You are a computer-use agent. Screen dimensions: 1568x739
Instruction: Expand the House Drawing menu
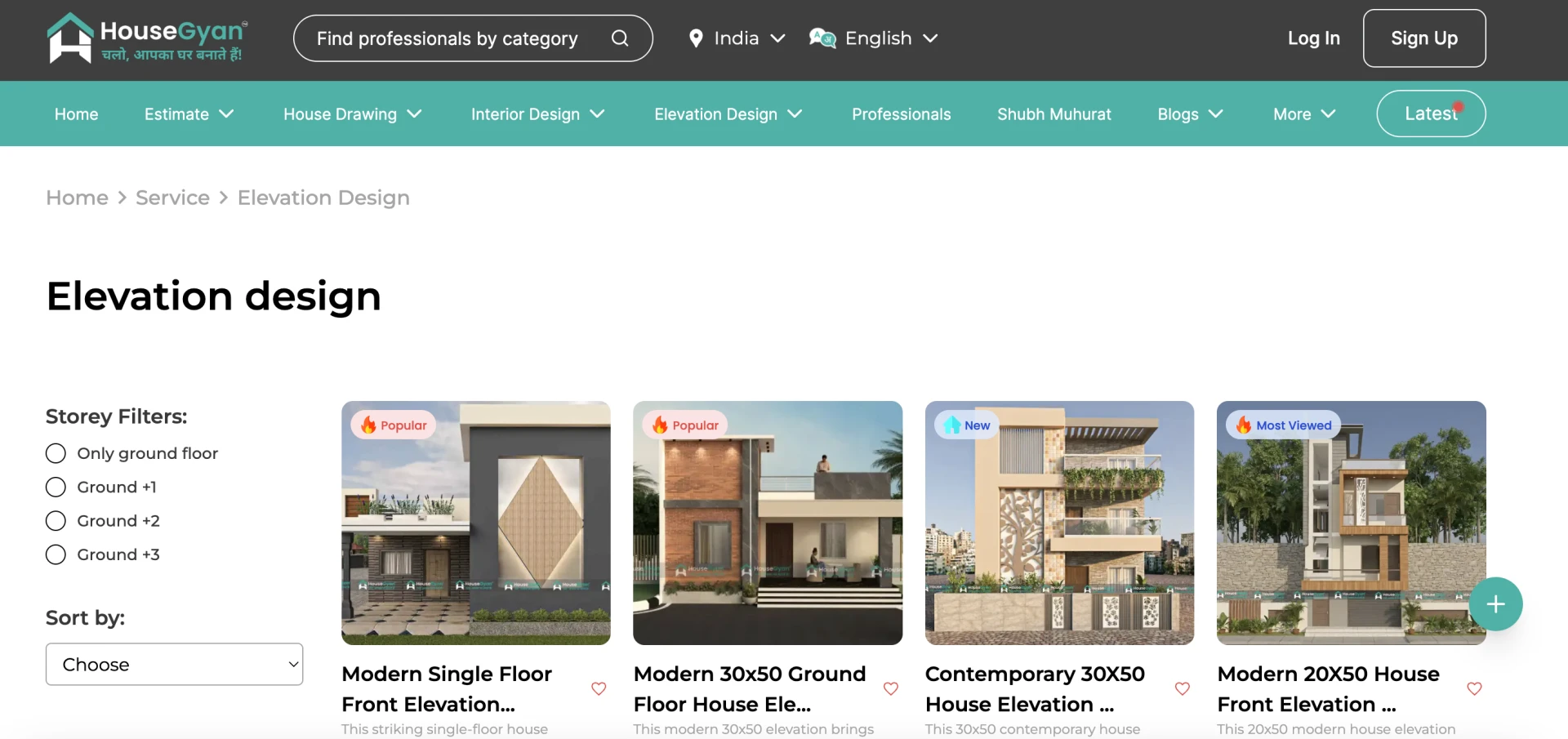click(x=352, y=114)
